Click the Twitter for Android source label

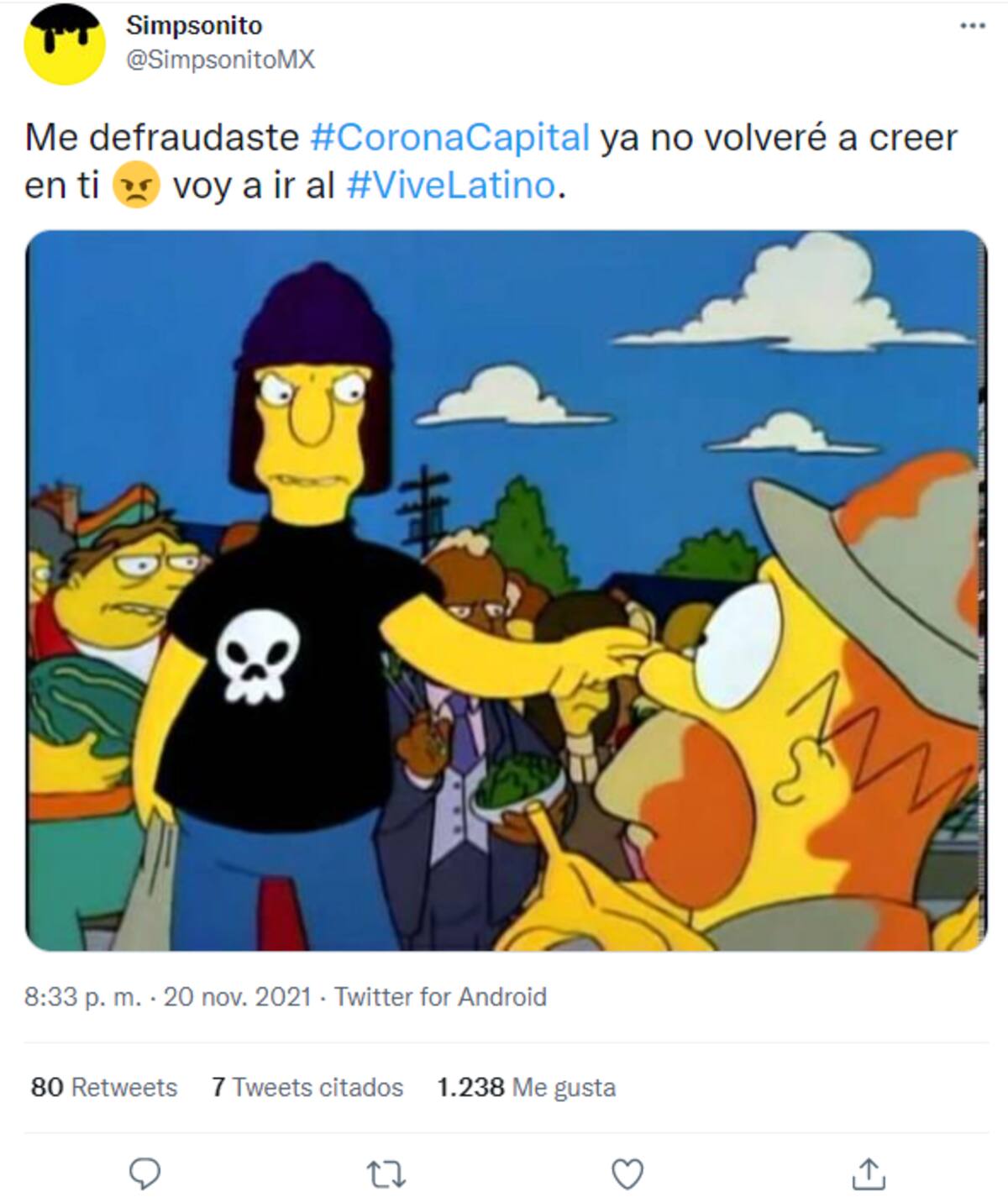[440, 997]
